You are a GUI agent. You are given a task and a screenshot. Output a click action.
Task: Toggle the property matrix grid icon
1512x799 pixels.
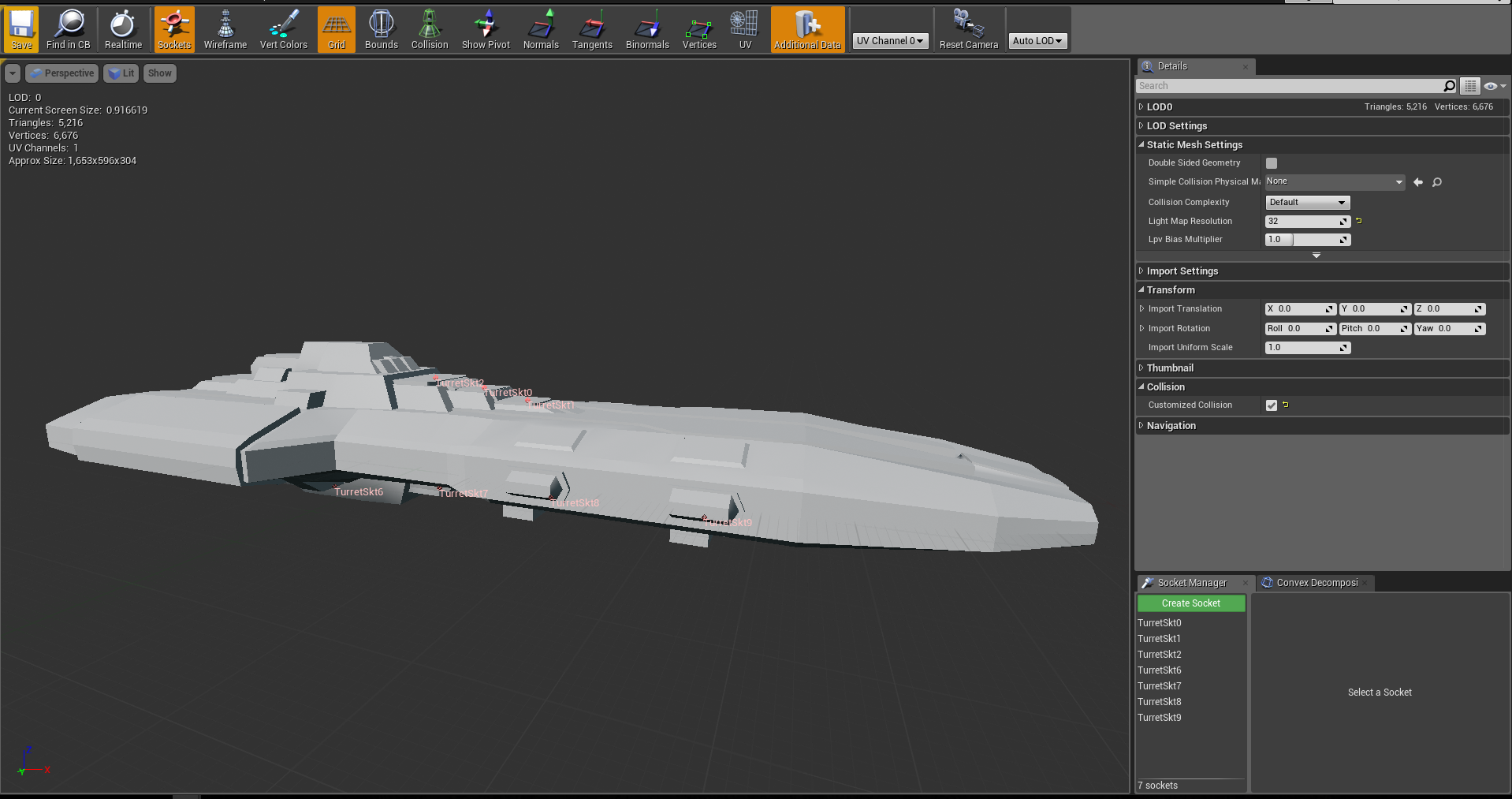pyautogui.click(x=1470, y=86)
